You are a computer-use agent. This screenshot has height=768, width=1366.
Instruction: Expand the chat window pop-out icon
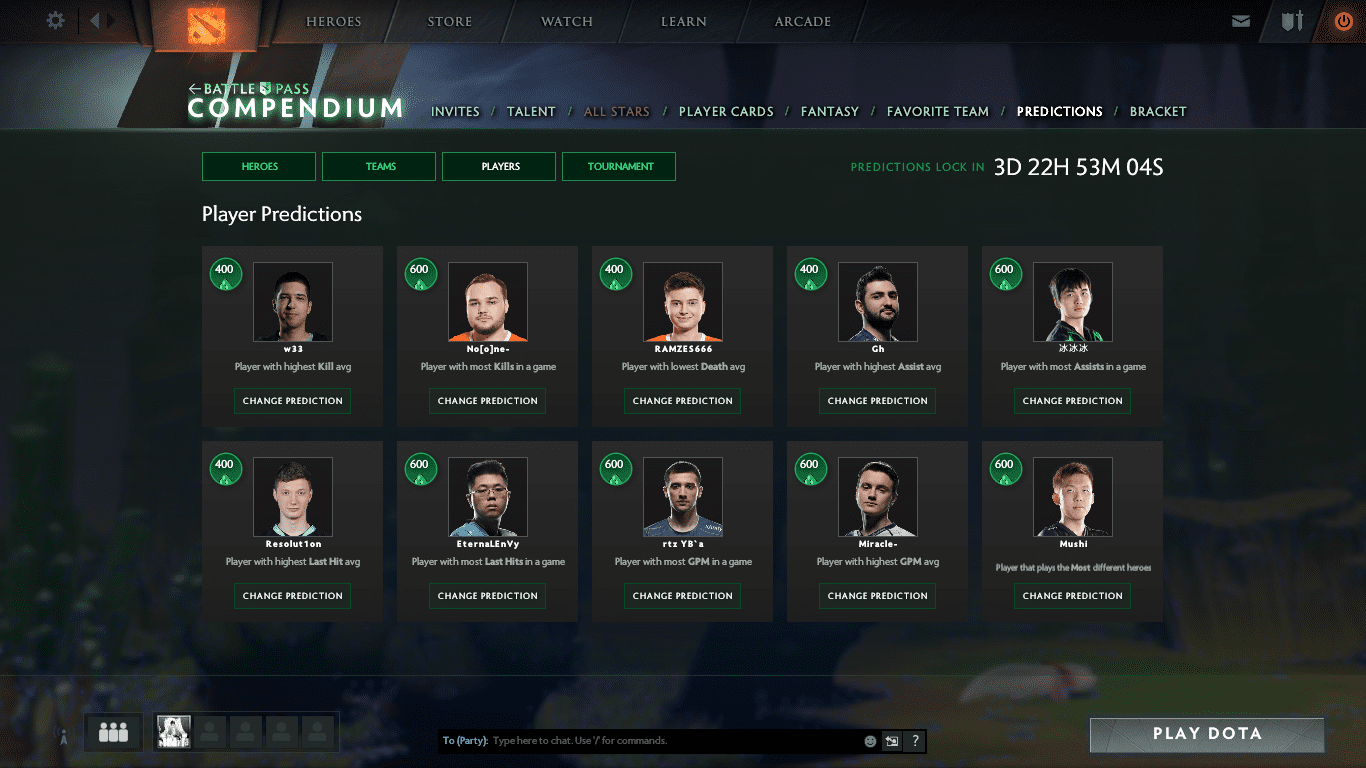(x=892, y=741)
